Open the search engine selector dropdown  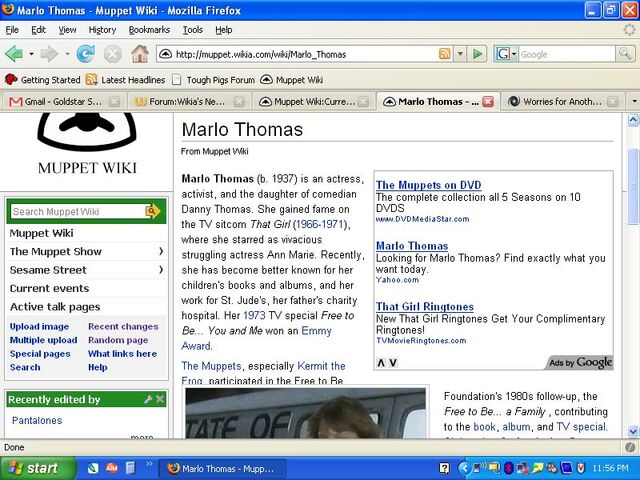(x=514, y=54)
